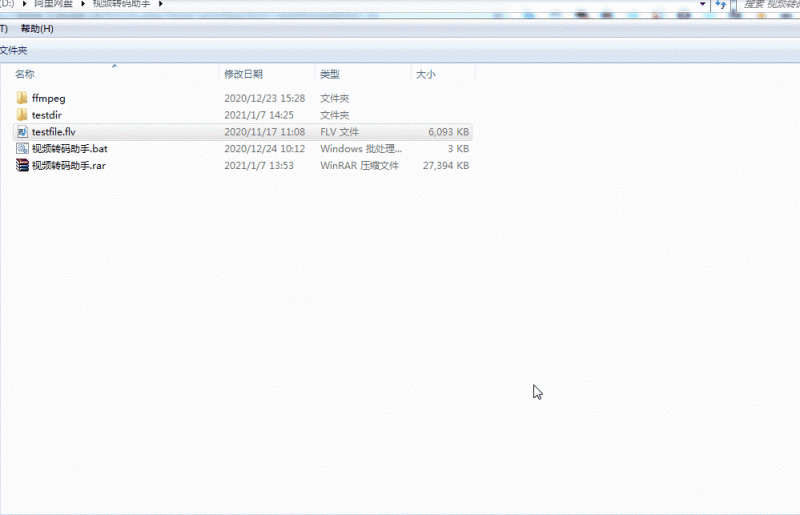
Task: Open the partially visible (T) tools menu
Action: (4, 28)
